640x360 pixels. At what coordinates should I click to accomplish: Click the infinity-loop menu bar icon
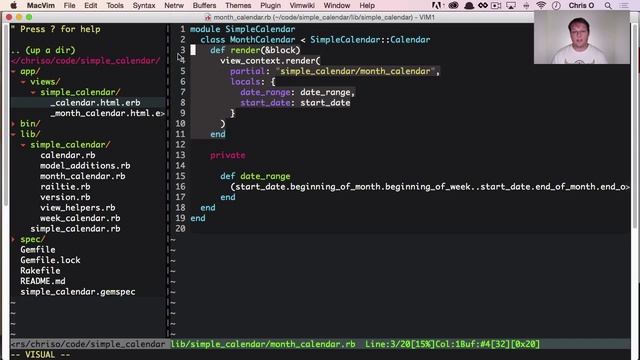[483, 5]
